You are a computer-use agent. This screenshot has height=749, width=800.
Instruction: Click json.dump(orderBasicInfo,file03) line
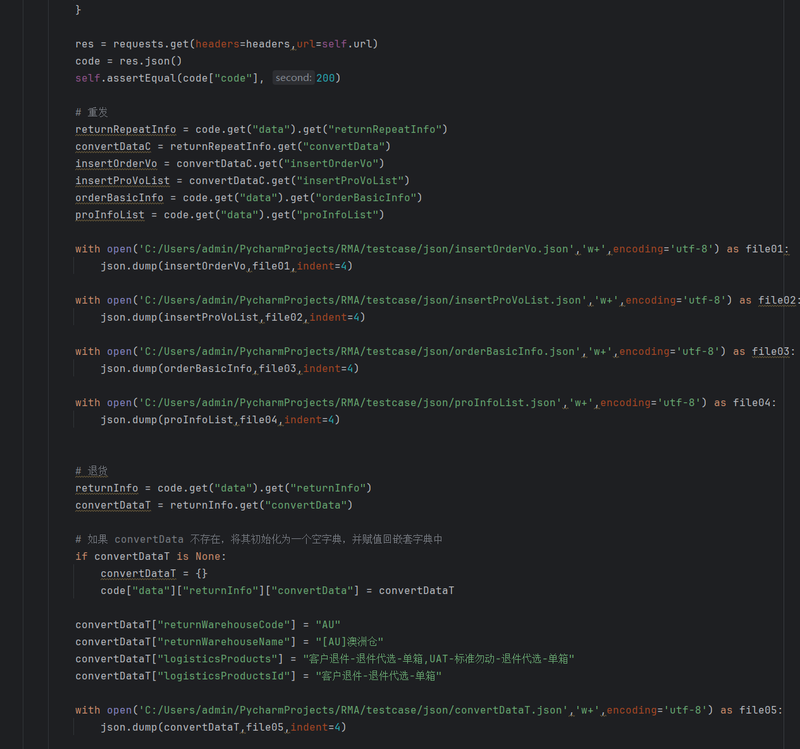(230, 368)
